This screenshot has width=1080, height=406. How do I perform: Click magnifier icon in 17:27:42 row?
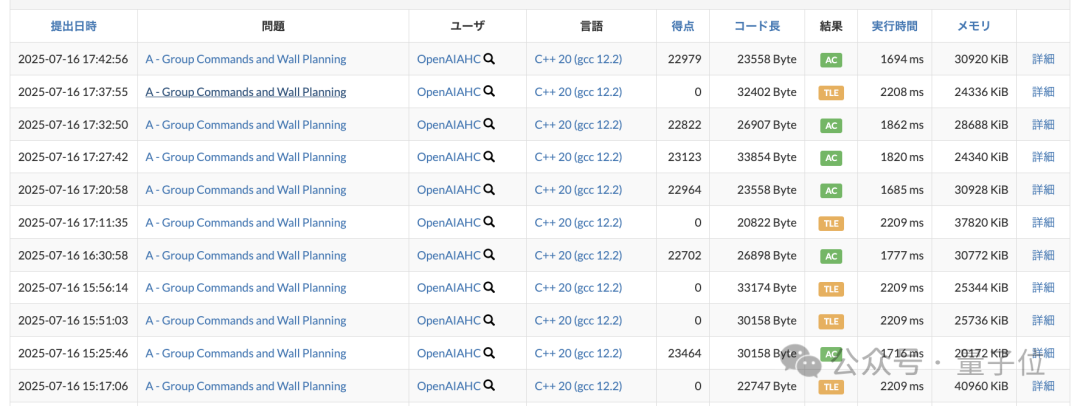489,157
